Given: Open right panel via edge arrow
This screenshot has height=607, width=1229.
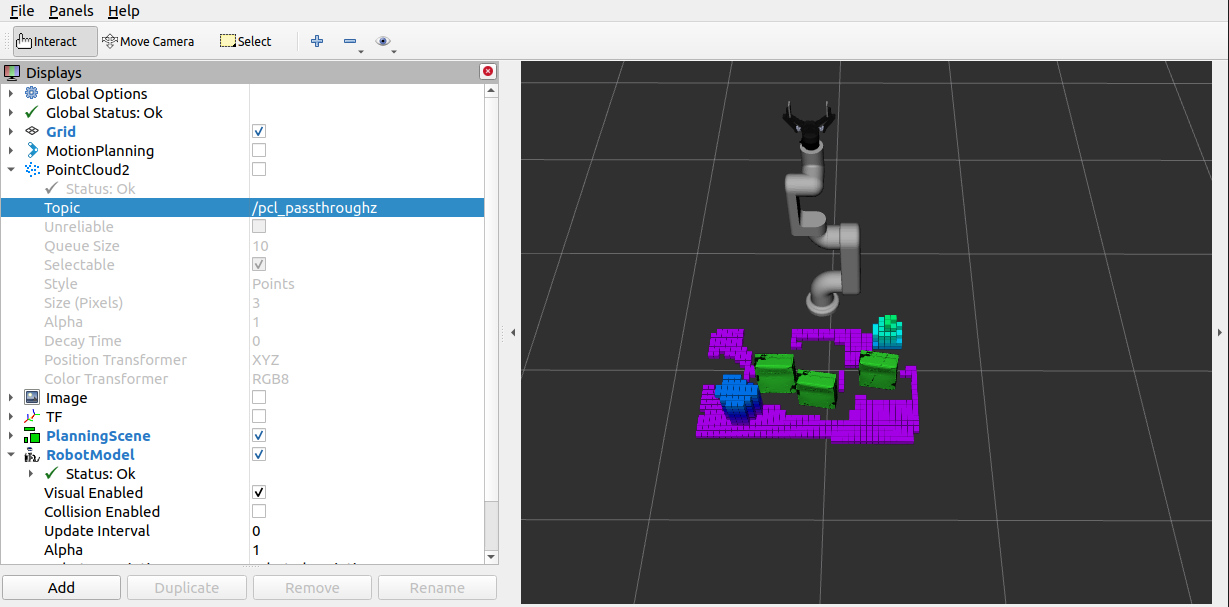Looking at the screenshot, I should [1220, 332].
